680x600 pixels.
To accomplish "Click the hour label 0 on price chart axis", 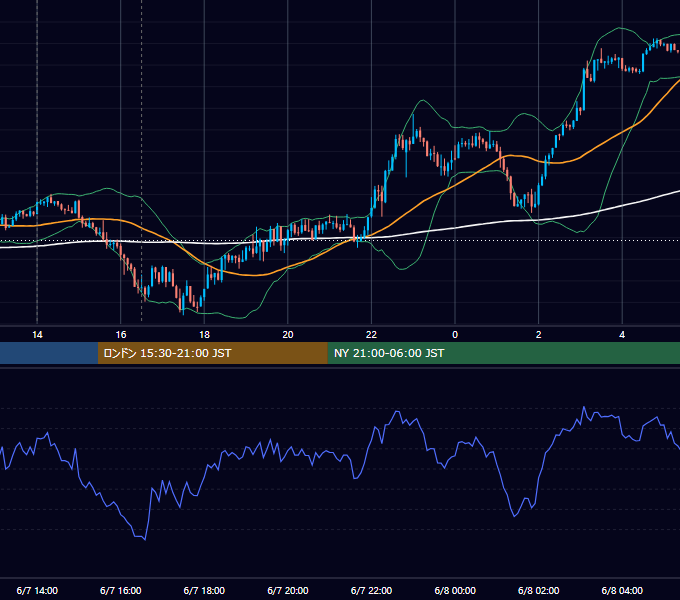I will [x=455, y=335].
